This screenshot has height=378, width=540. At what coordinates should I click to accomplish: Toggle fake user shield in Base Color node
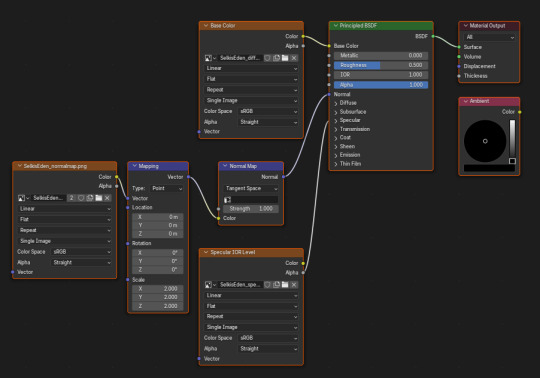click(267, 58)
